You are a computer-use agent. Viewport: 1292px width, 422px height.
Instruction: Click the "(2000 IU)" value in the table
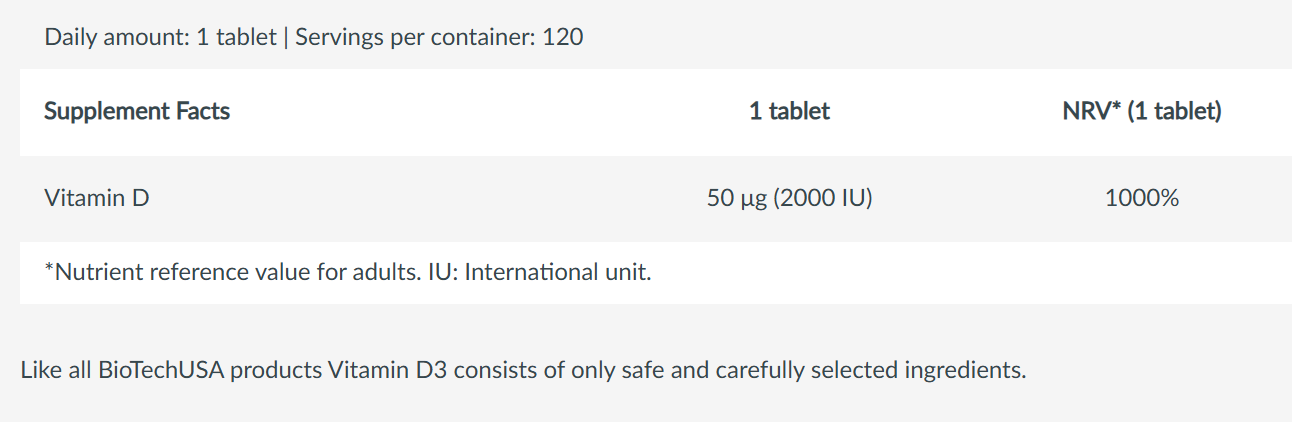823,198
